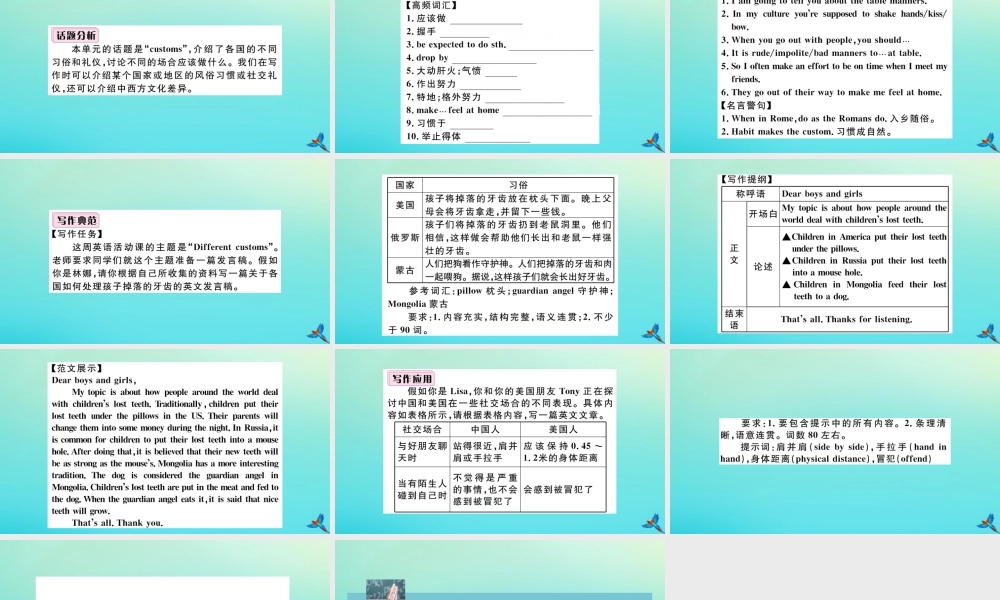Viewport: 1000px width, 600px height.
Task: Click the 社交场合 table header
Action: pyautogui.click(x=422, y=429)
